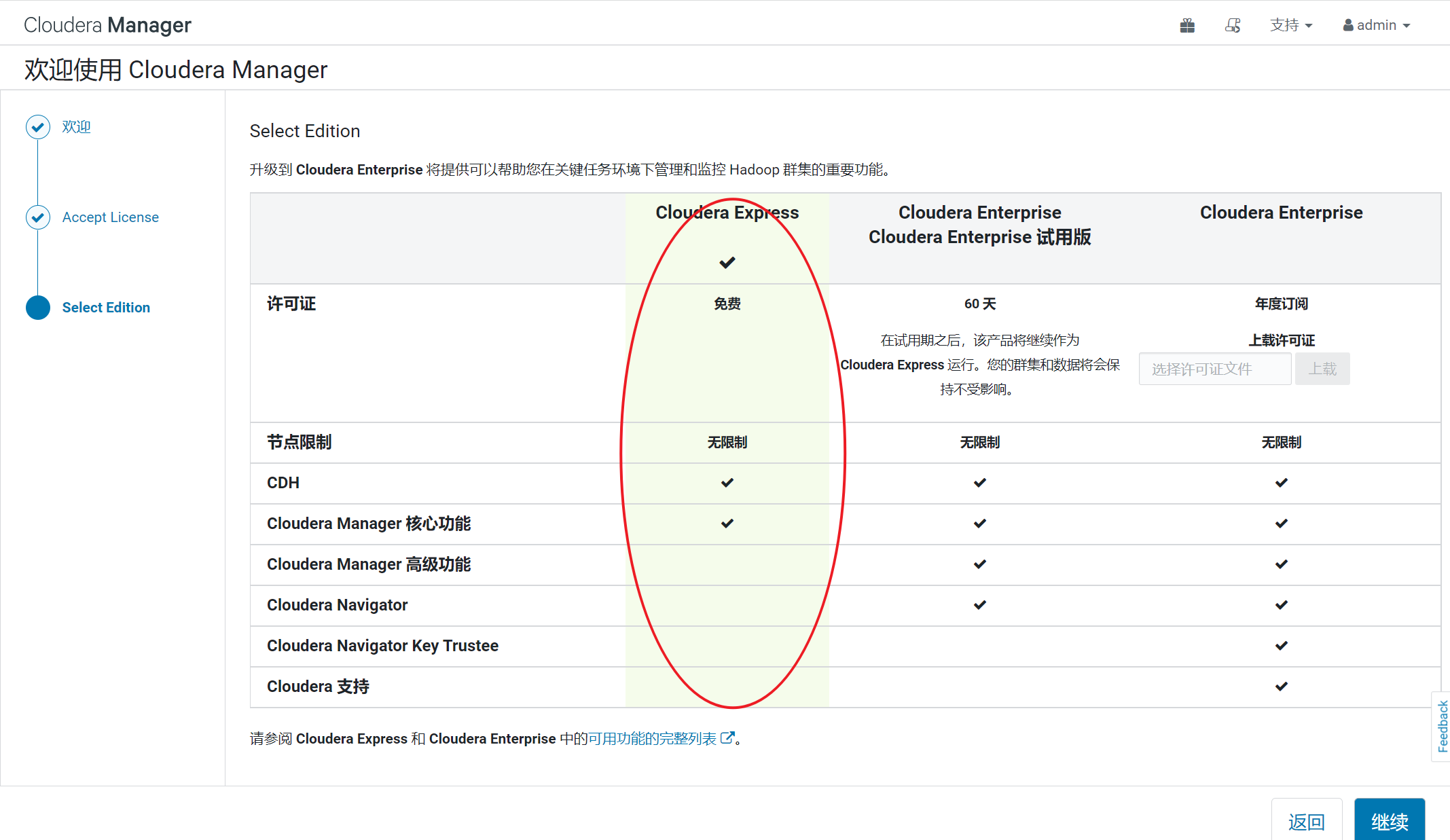Screen dimensions: 1450x840
Task: Open the 支持 dropdown menu
Action: (x=1290, y=26)
